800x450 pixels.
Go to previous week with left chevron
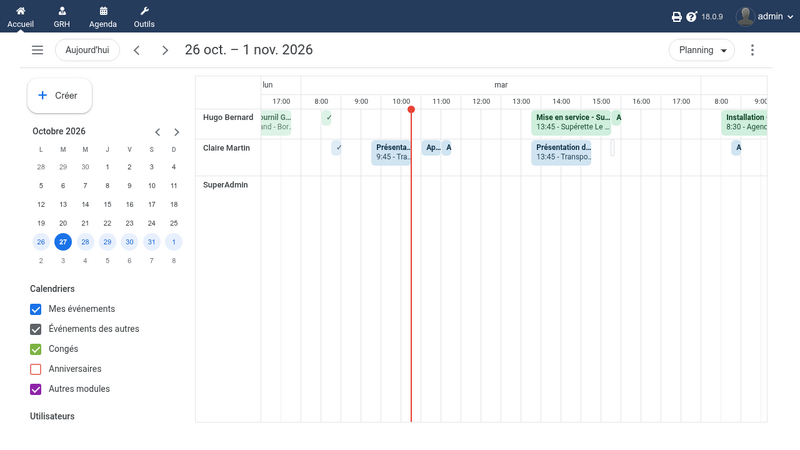click(x=137, y=50)
